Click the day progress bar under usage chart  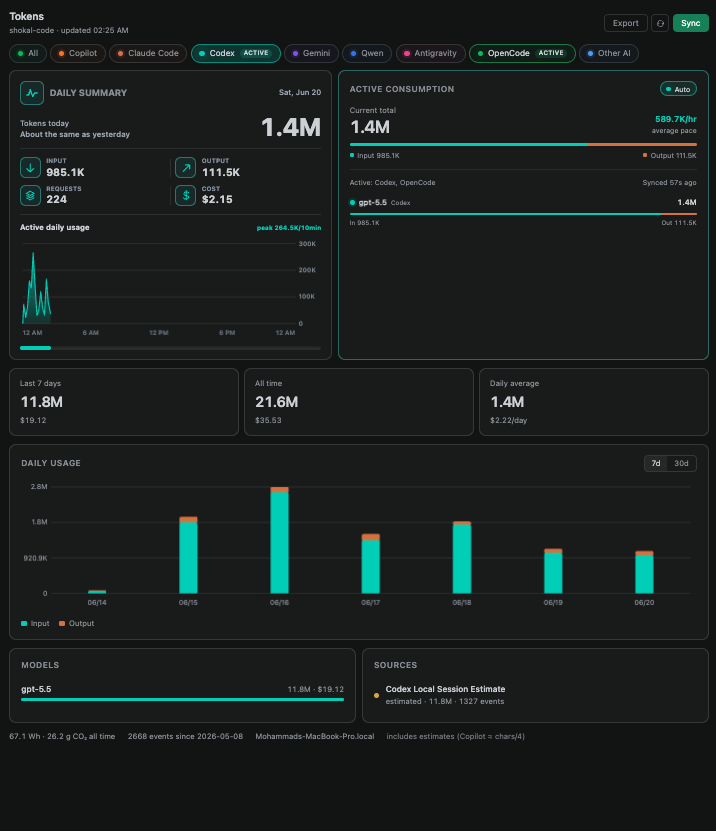click(170, 348)
